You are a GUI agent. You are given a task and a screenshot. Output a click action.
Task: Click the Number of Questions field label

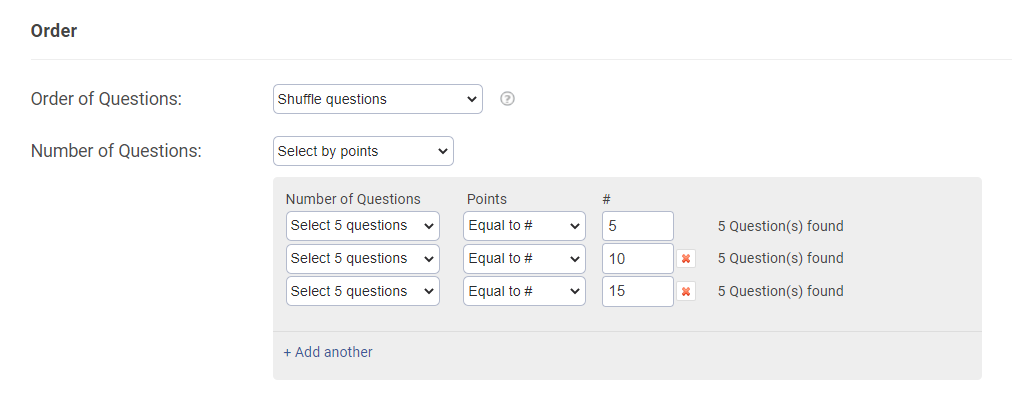[116, 151]
